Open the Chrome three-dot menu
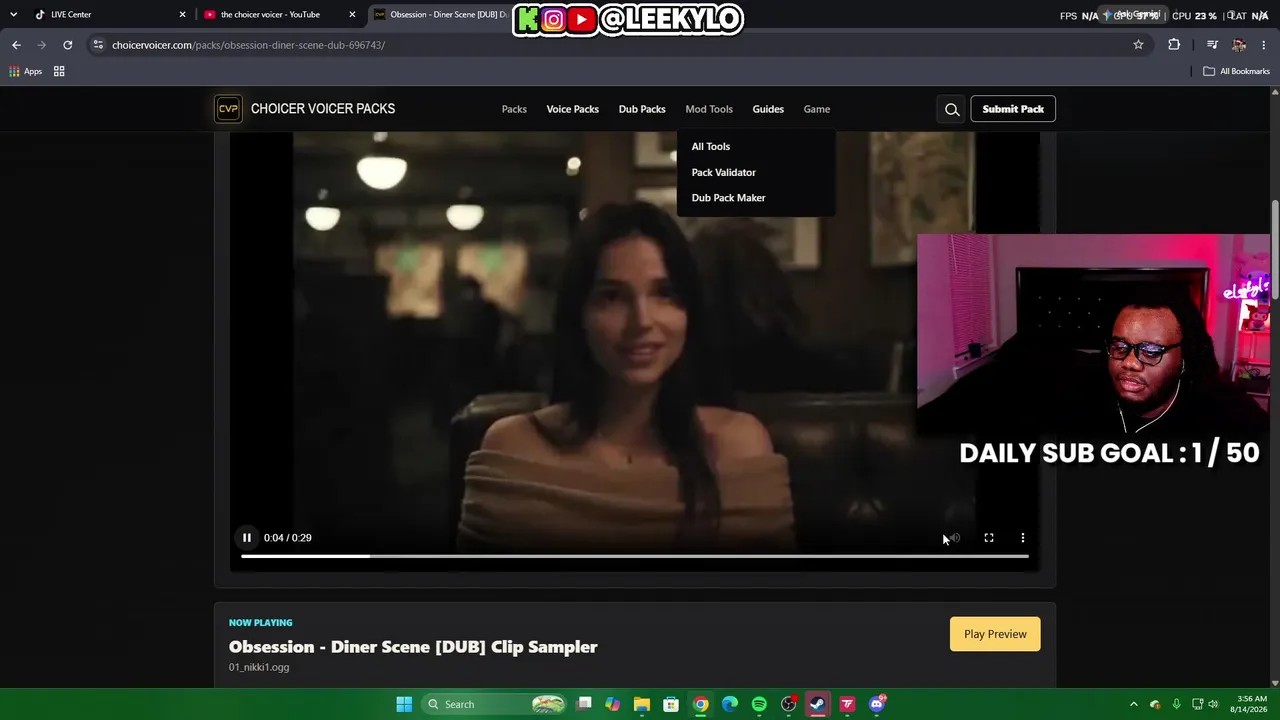 (x=1264, y=45)
